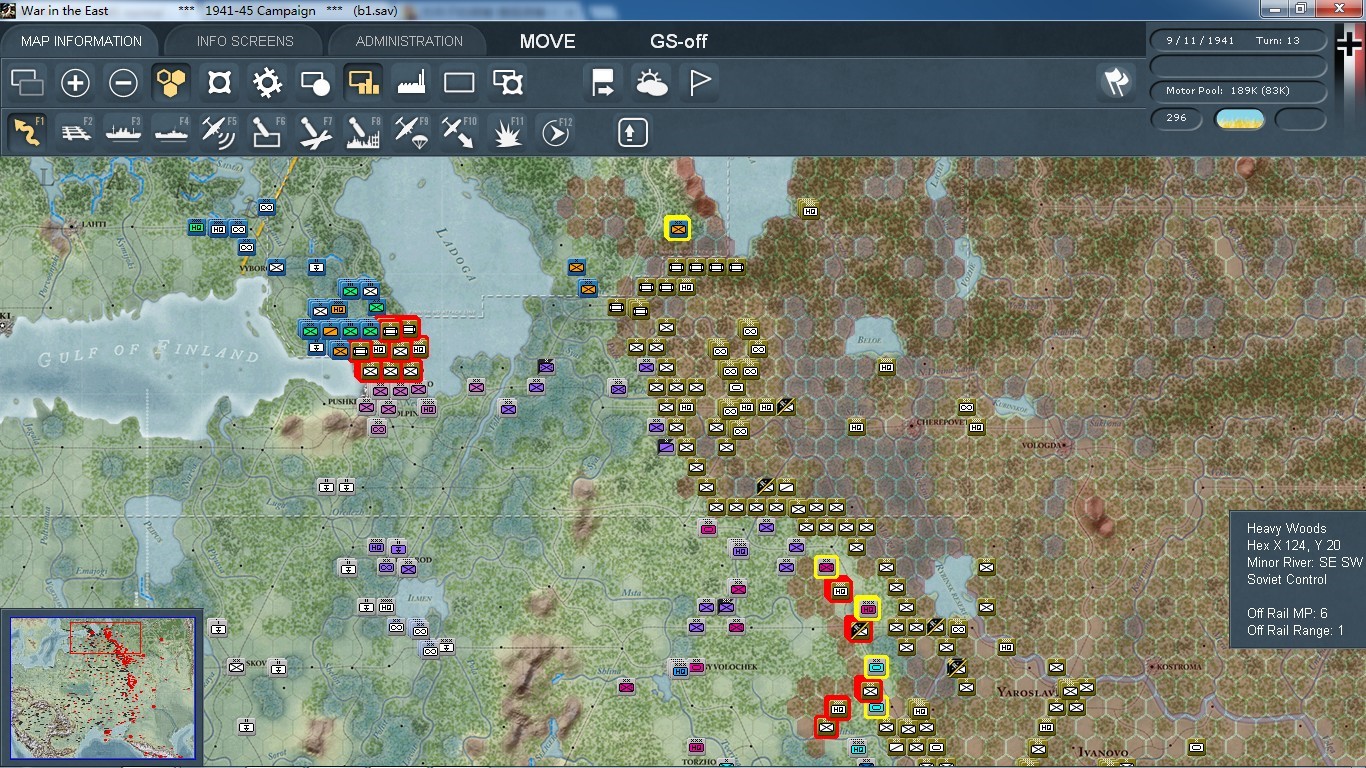
Task: Toggle the GS-off ground support label
Action: point(679,41)
